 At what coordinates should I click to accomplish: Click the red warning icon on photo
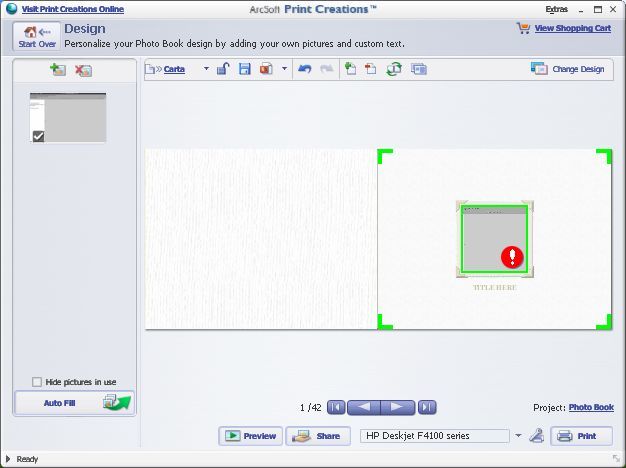tap(512, 257)
